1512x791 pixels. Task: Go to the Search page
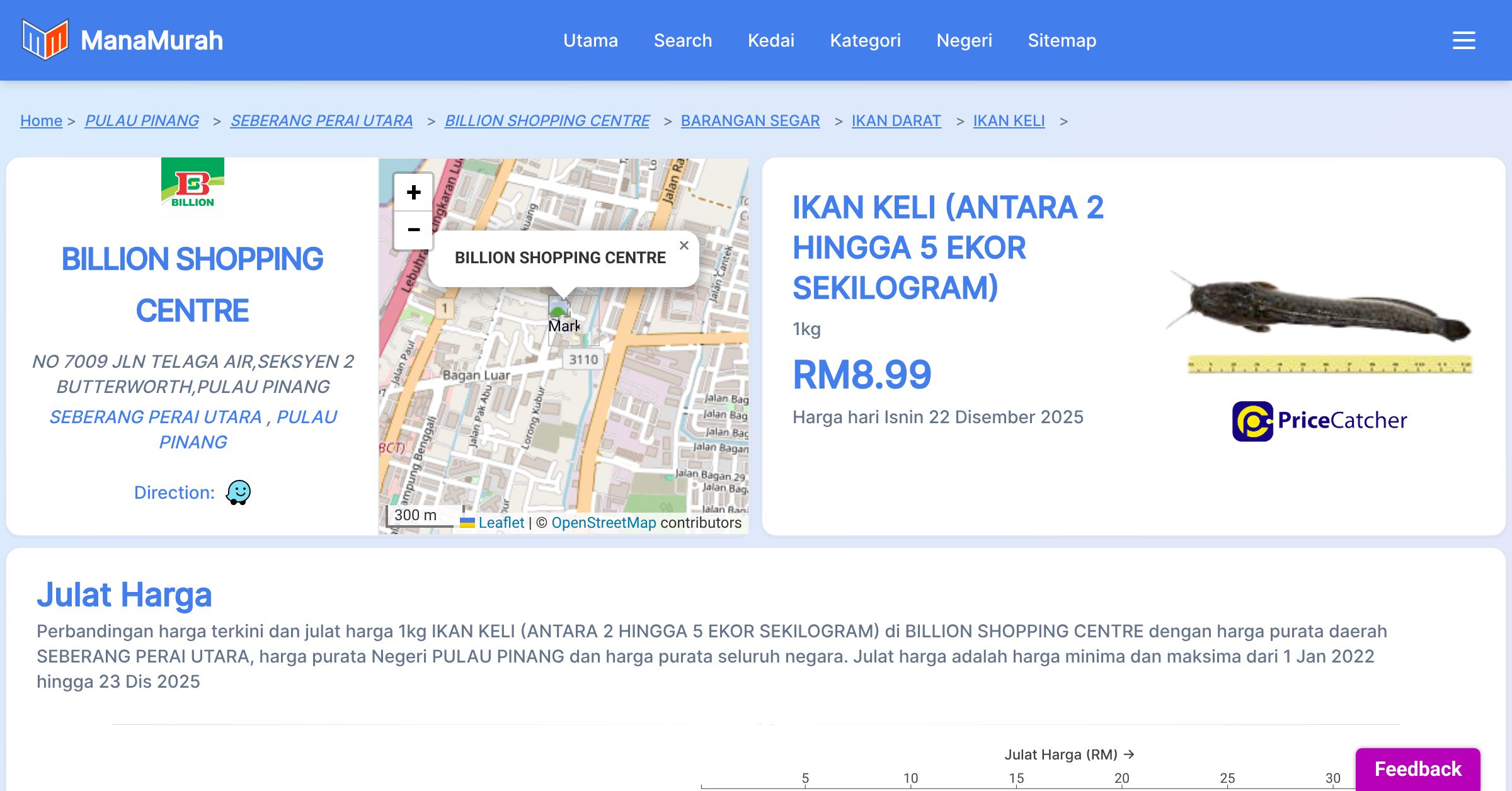pyautogui.click(x=682, y=40)
